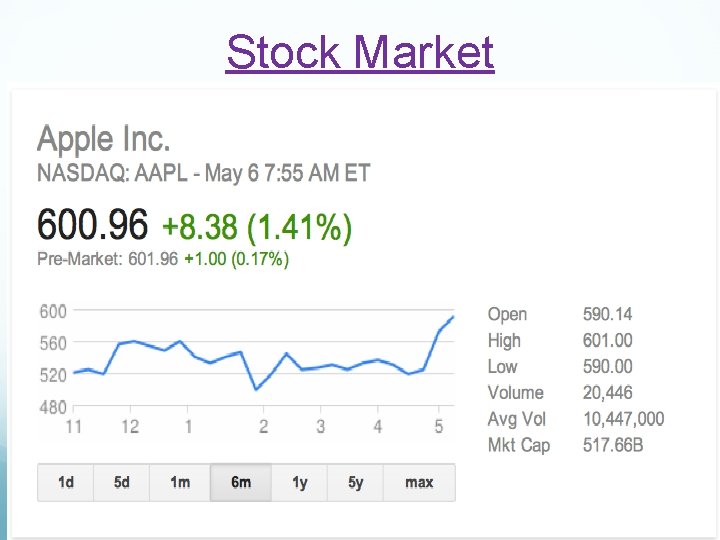The height and width of the screenshot is (540, 720).
Task: Select the 1d time range tab
Action: [66, 482]
